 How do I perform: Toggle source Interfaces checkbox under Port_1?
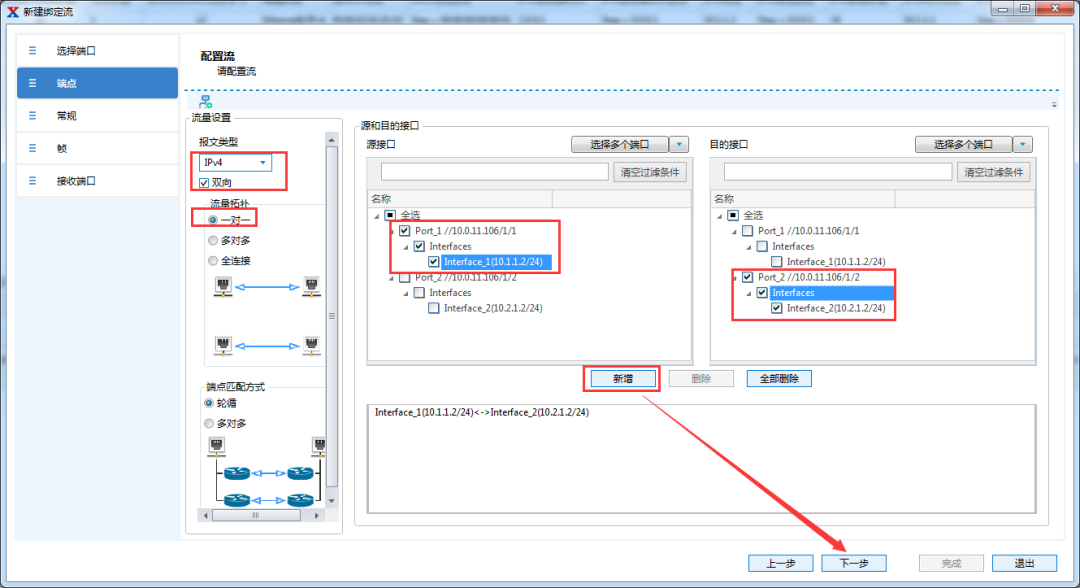(419, 246)
